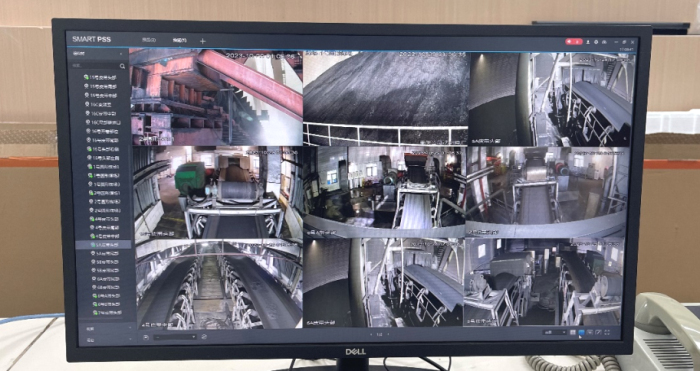The height and width of the screenshot is (371, 700).
Task: Expand the device list dropdown header
Action: click(x=99, y=54)
